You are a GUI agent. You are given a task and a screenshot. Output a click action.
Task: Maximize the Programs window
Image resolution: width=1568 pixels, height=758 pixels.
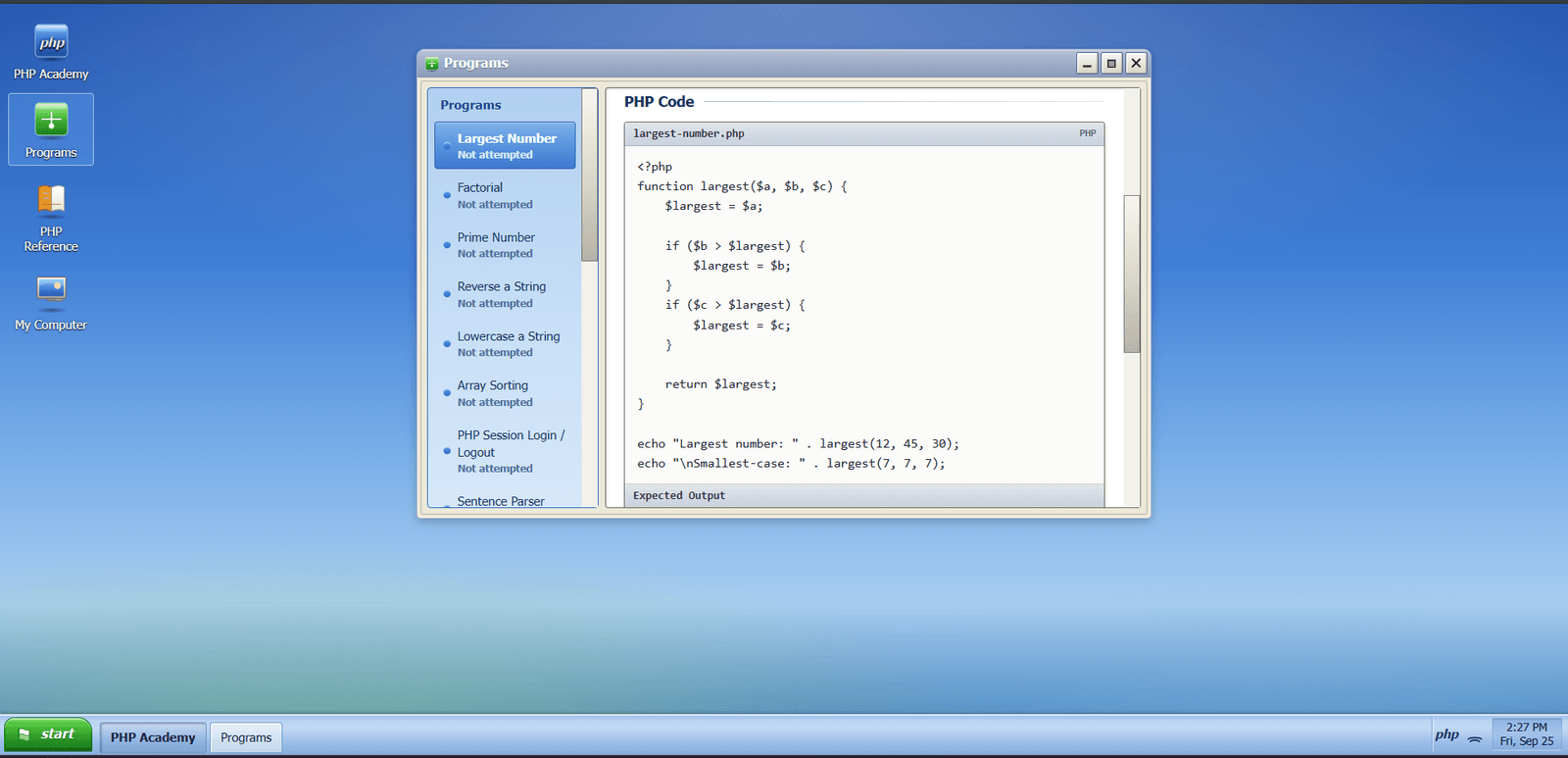tap(1111, 64)
